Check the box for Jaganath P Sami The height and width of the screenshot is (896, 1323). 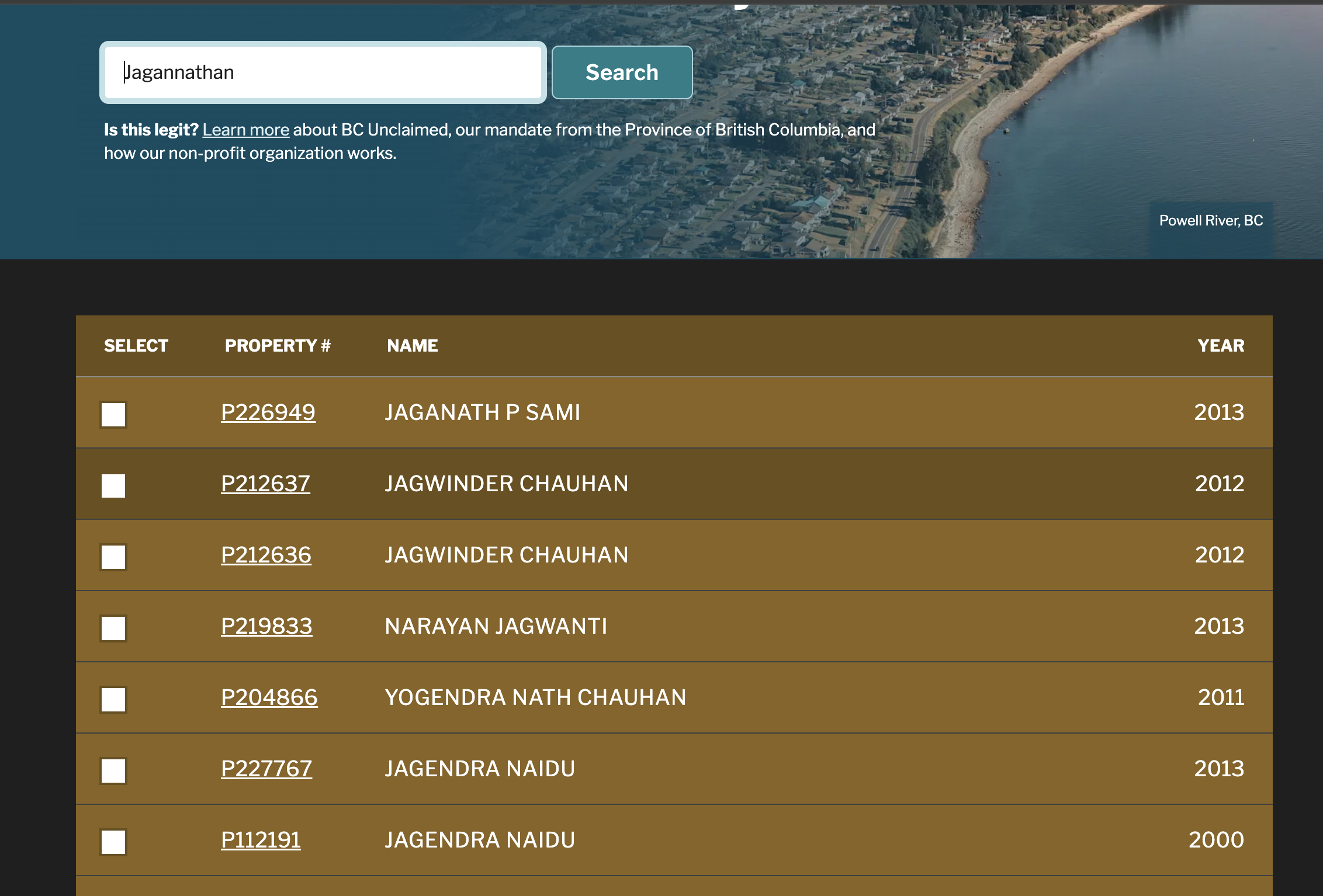pos(113,415)
